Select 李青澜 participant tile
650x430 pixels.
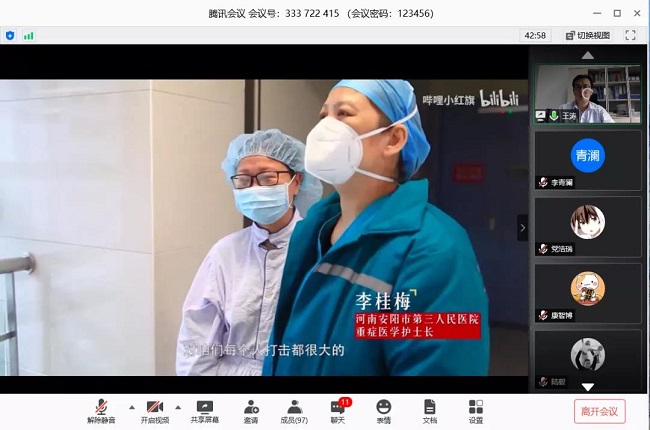coord(587,160)
